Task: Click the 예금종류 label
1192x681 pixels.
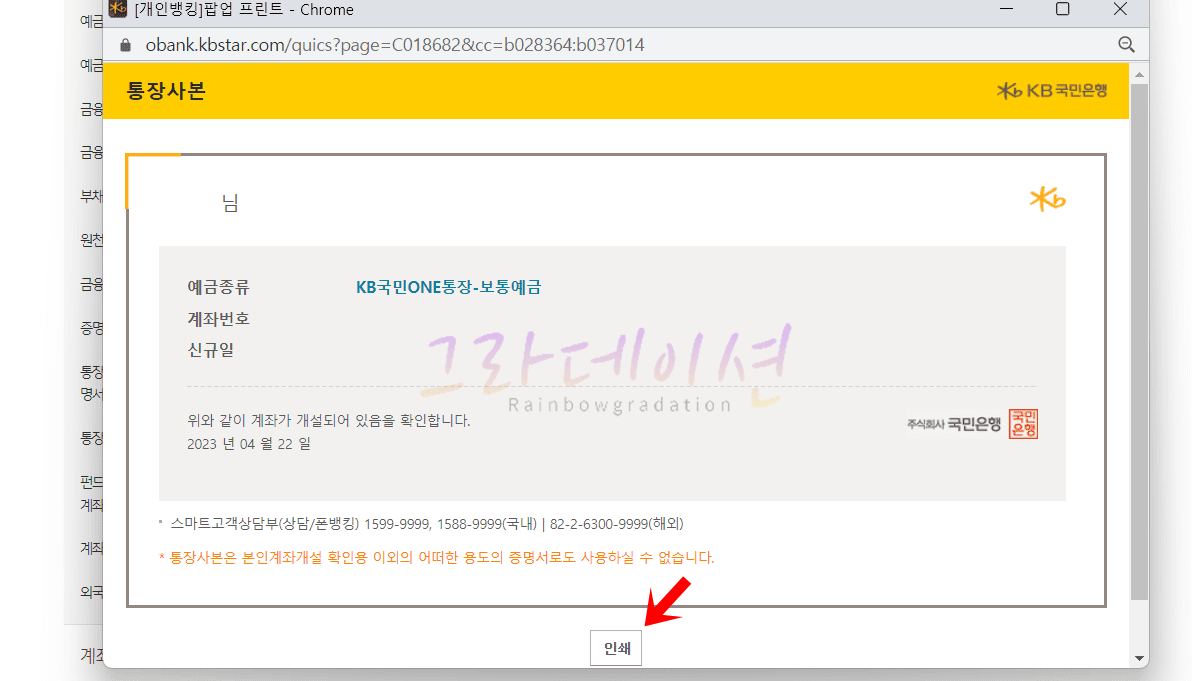Action: pyautogui.click(x=218, y=287)
